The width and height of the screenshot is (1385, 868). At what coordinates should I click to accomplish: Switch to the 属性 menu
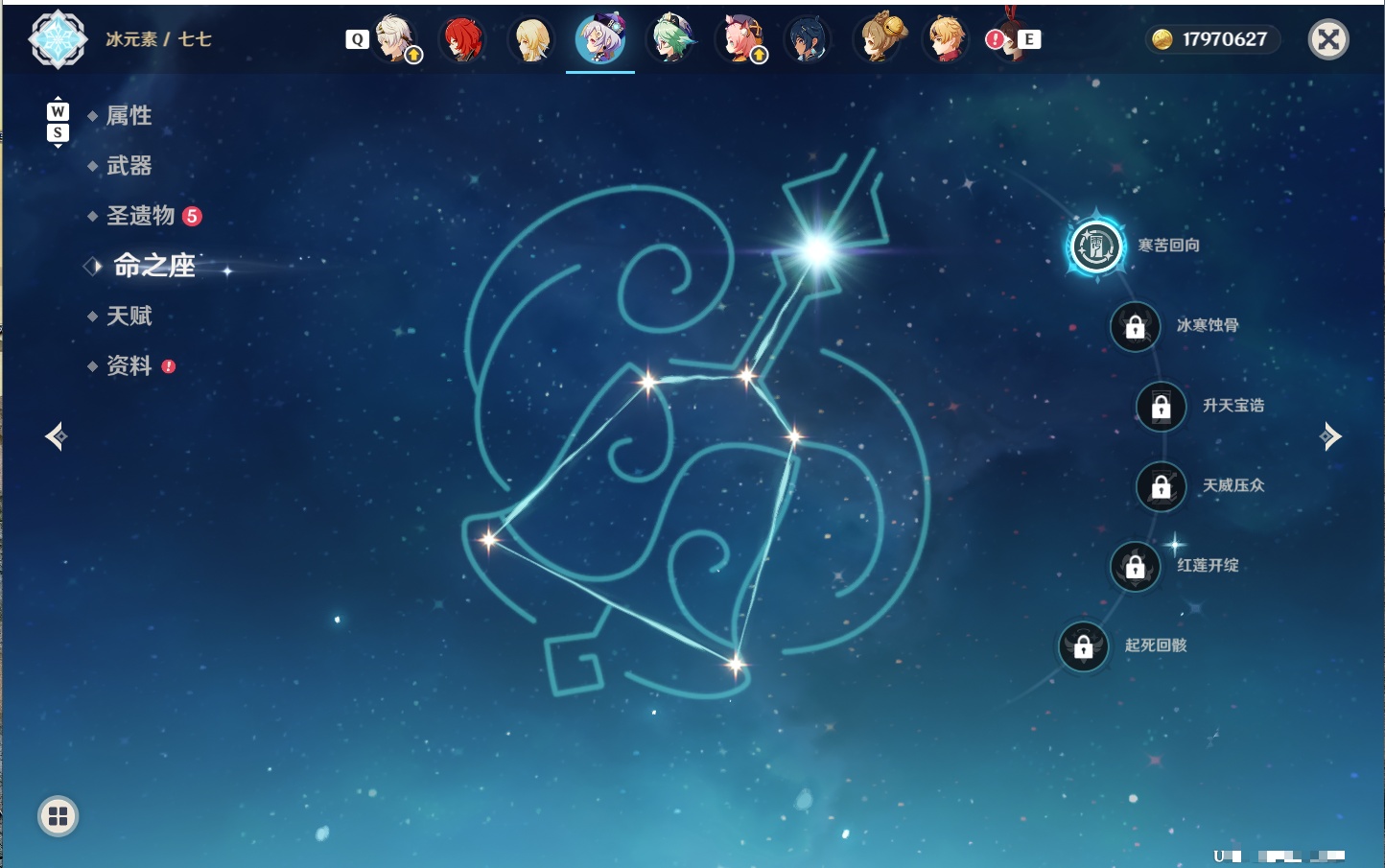[129, 116]
